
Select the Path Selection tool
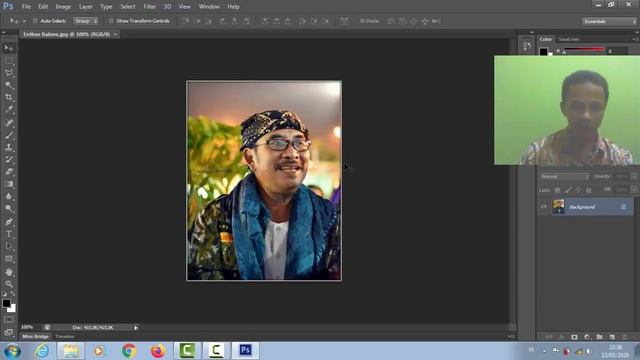tap(9, 247)
